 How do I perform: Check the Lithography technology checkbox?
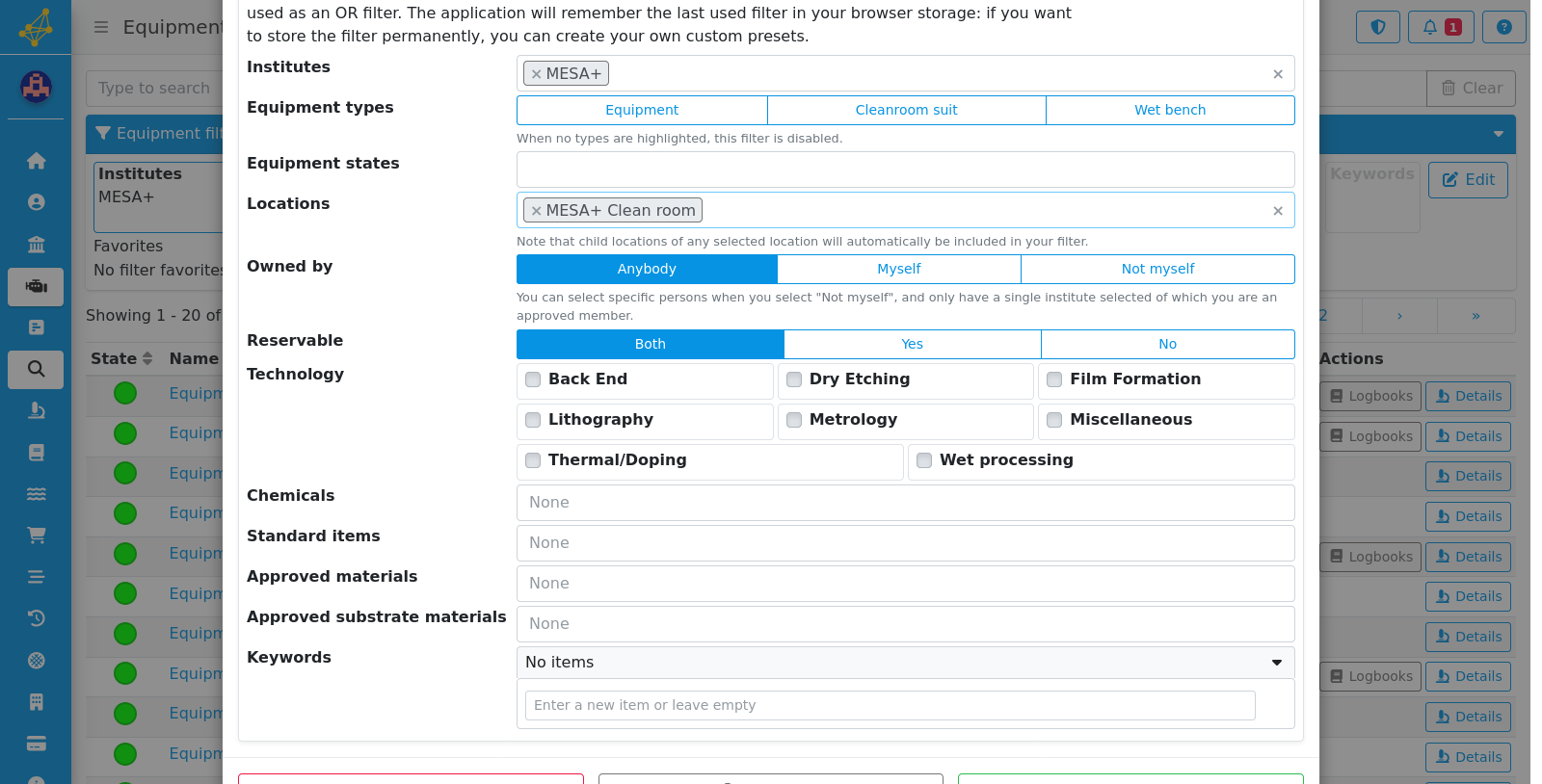(533, 420)
